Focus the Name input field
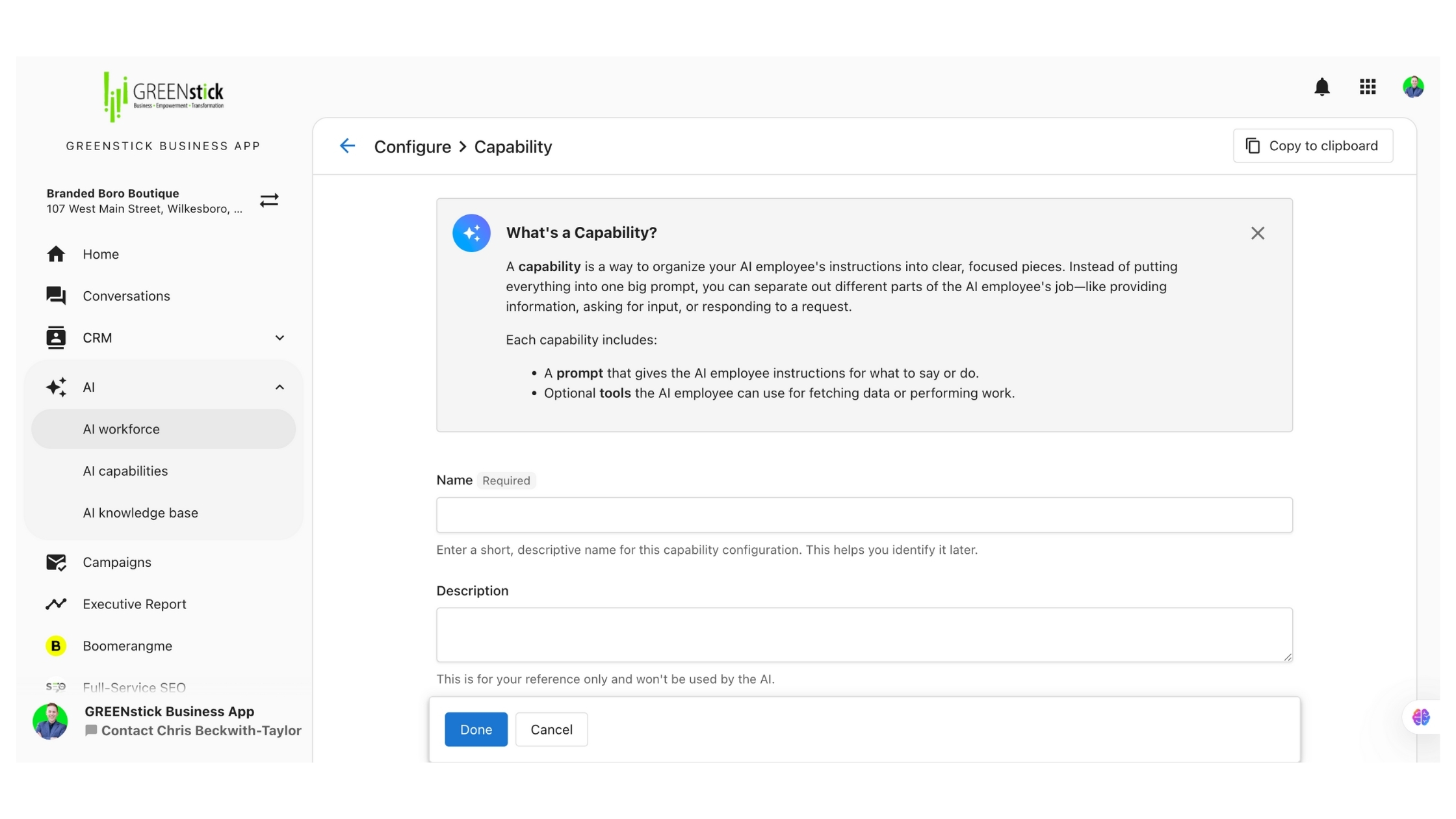Screen dimensions: 1456x819 pos(864,515)
